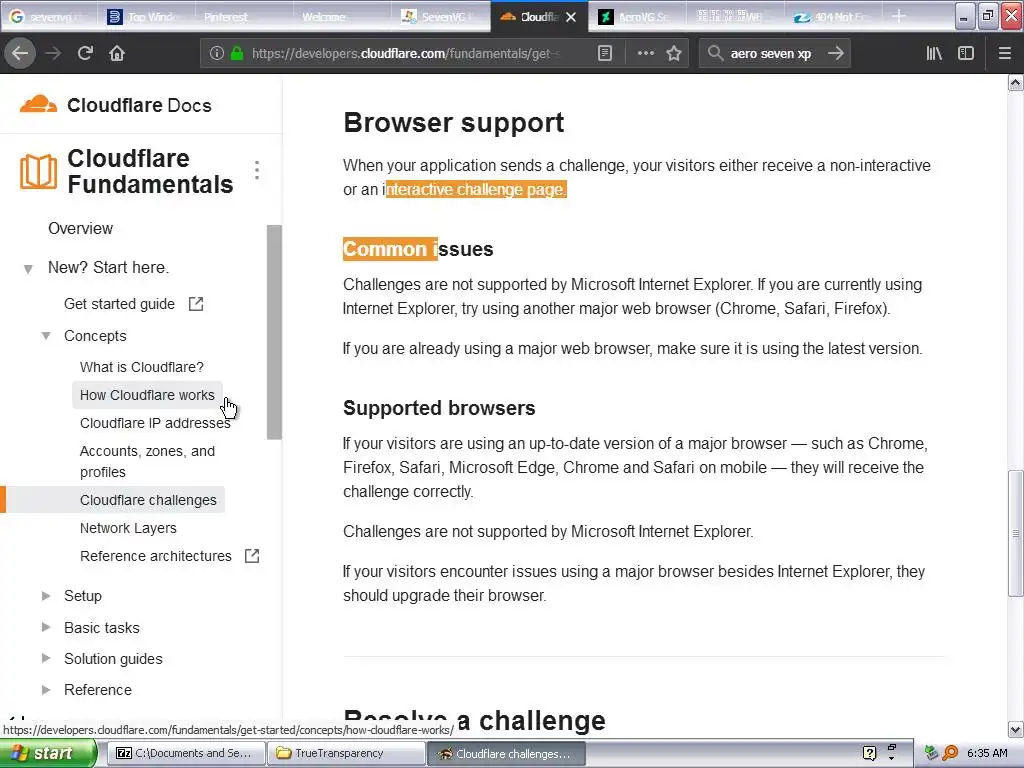Collapse the New? Start here section
1024x768 pixels.
pyautogui.click(x=28, y=268)
